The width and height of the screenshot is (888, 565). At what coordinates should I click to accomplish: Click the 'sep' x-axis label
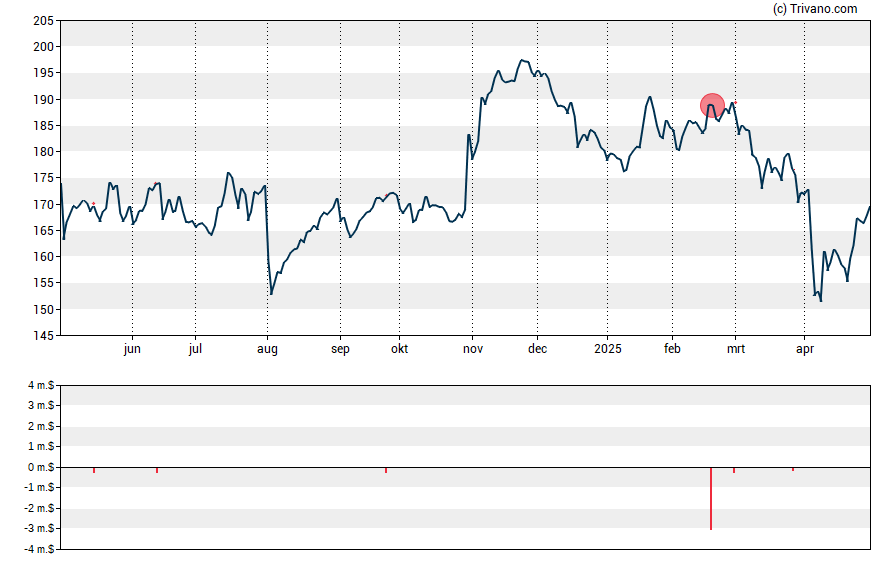point(340,349)
